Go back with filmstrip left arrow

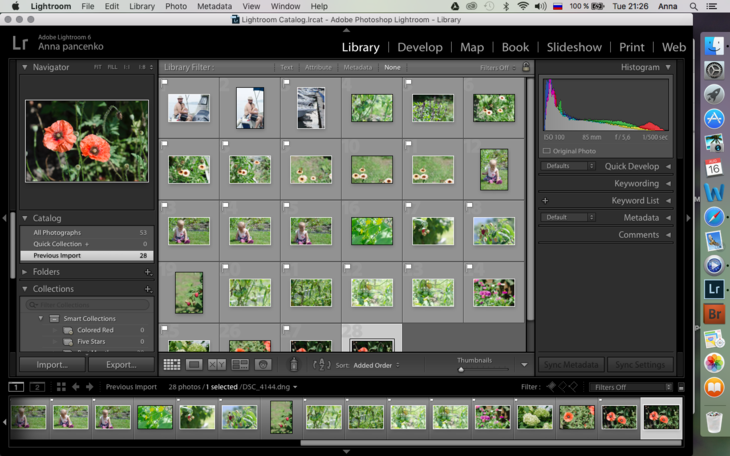[x=75, y=387]
